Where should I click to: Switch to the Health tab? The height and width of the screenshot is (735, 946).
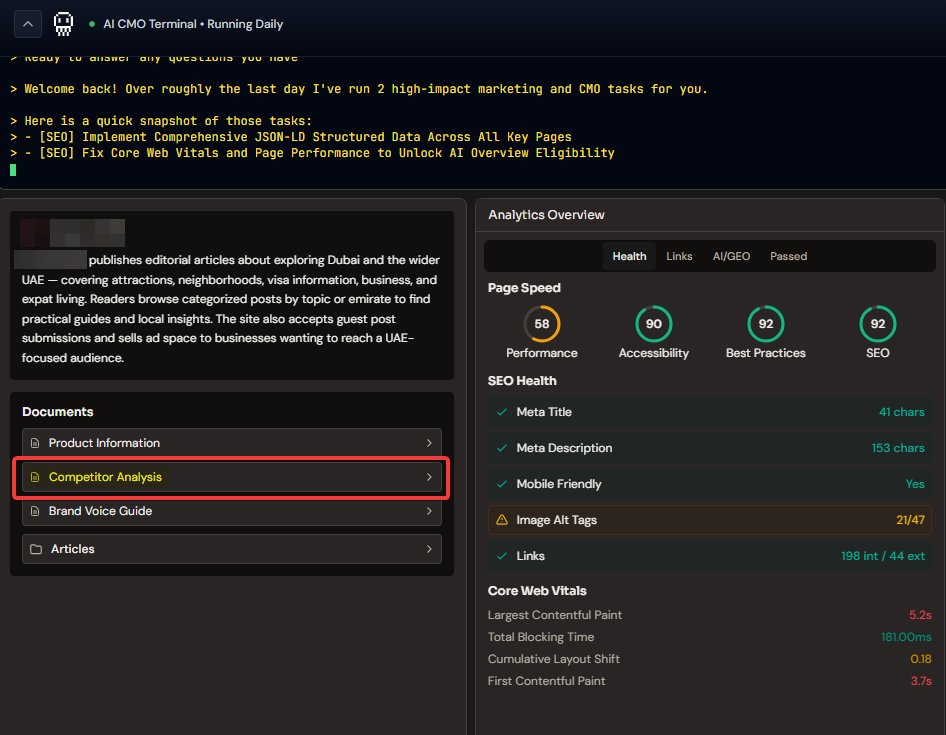pos(629,256)
